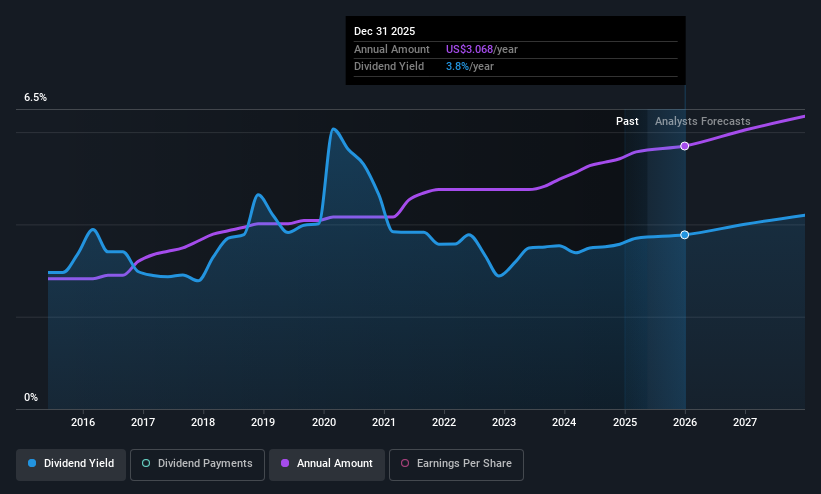
Task: Click the 'Dec 31 2025' tooltip date
Action: (x=384, y=31)
